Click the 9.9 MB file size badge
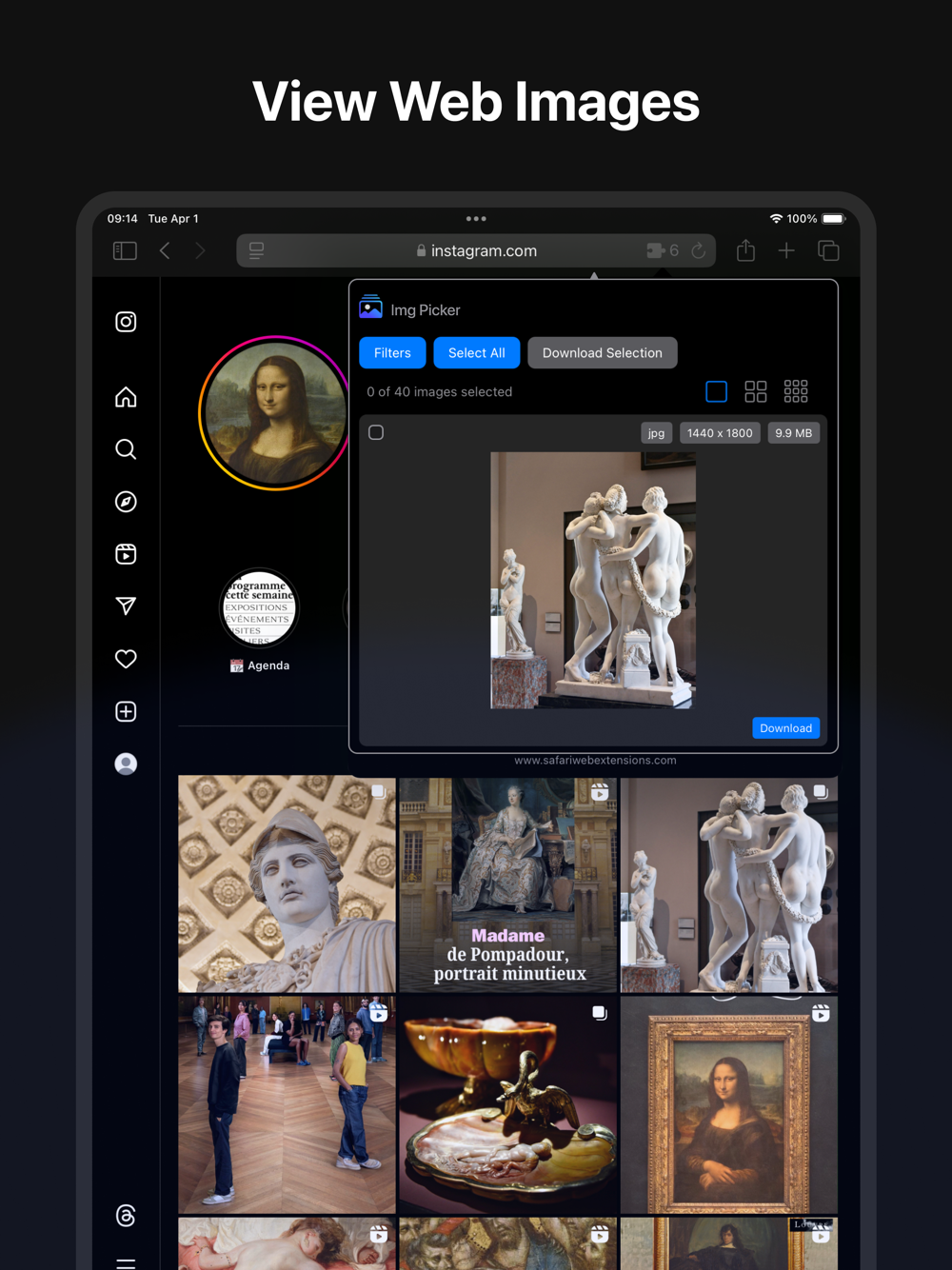Image resolution: width=952 pixels, height=1270 pixels. (x=793, y=433)
